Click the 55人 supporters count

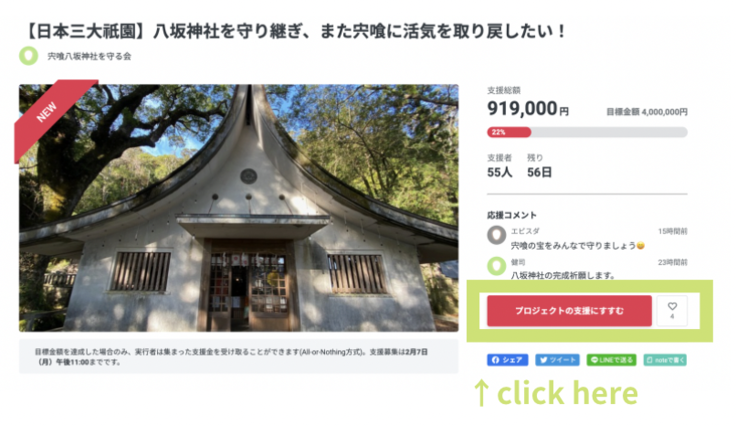pos(499,173)
